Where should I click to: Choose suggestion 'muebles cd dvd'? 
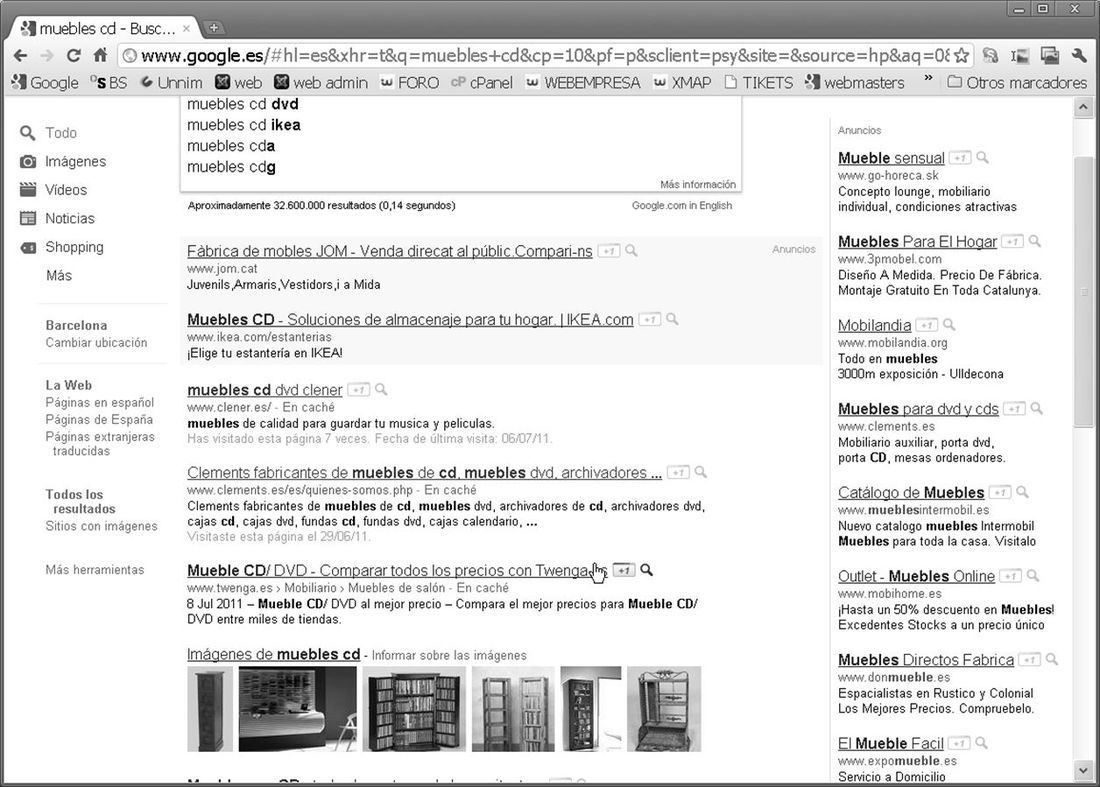click(243, 104)
